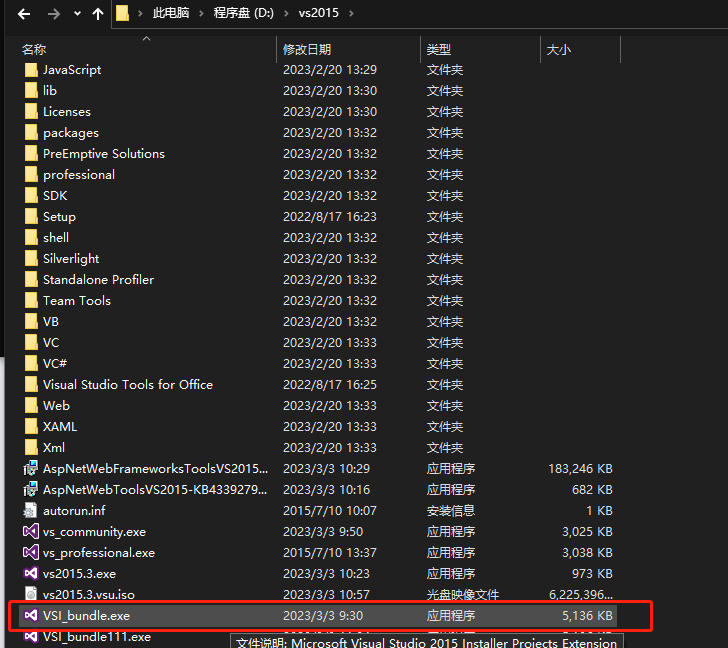This screenshot has width=728, height=648.
Task: Select the professional folder icon
Action: [31, 175]
